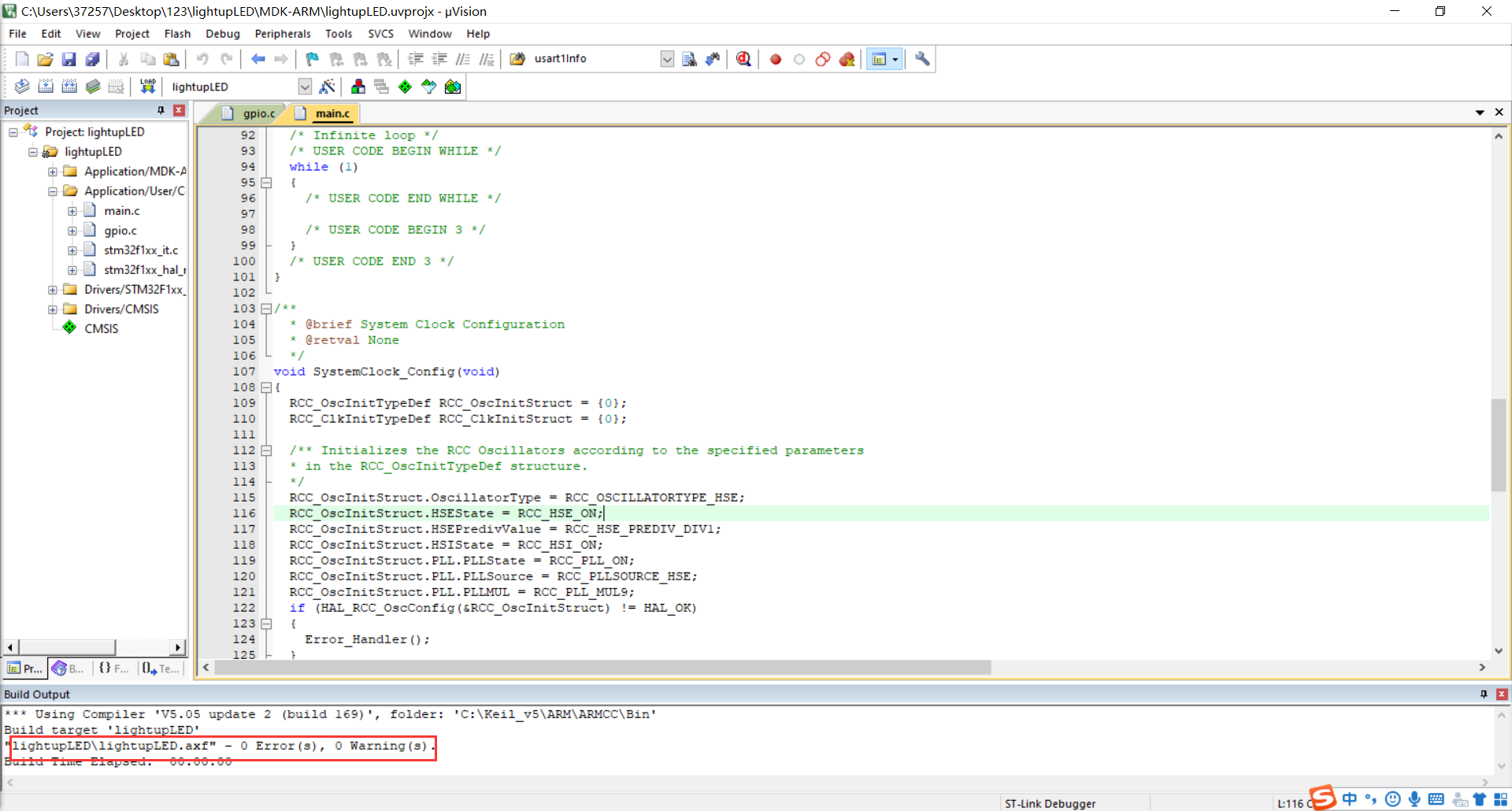Disable all breakpoints with the double circle icon

(x=823, y=59)
